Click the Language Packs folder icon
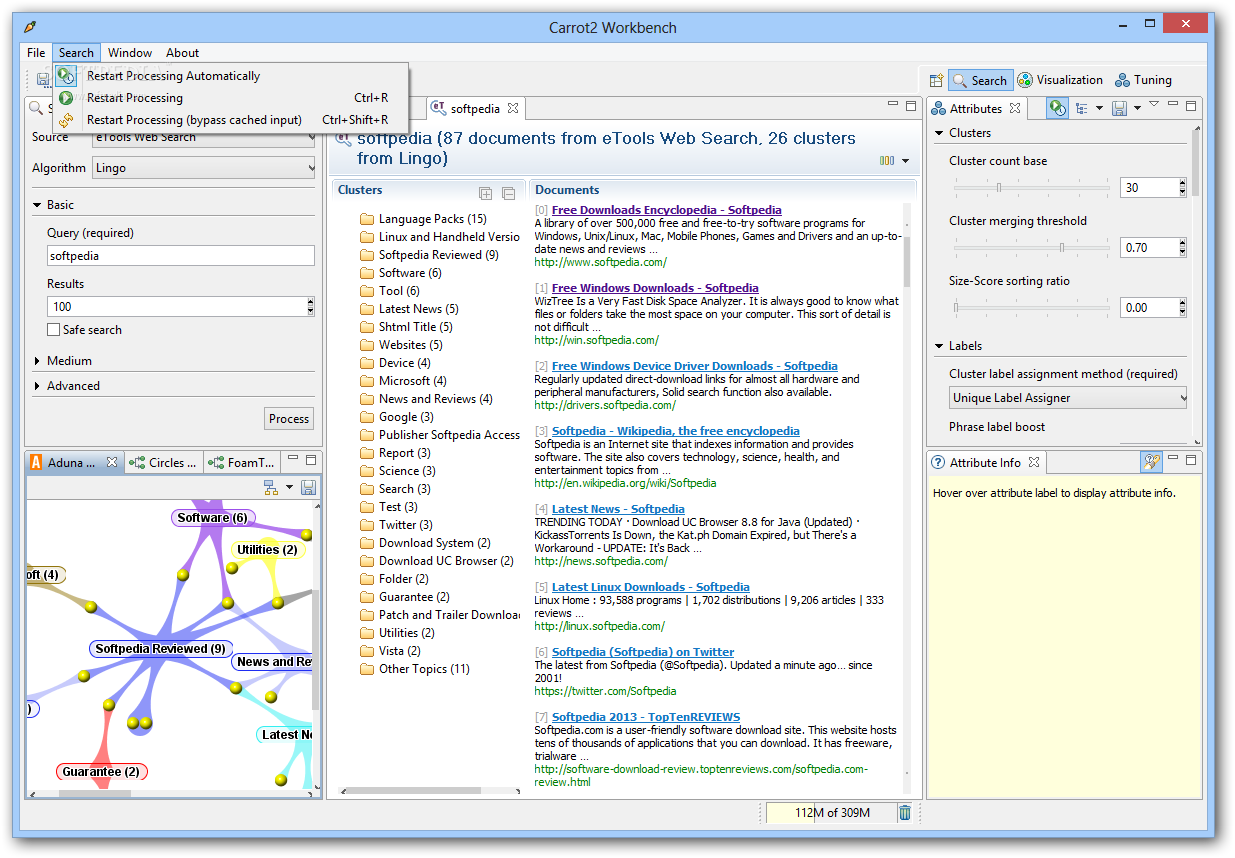This screenshot has width=1235, height=858. tap(367, 219)
